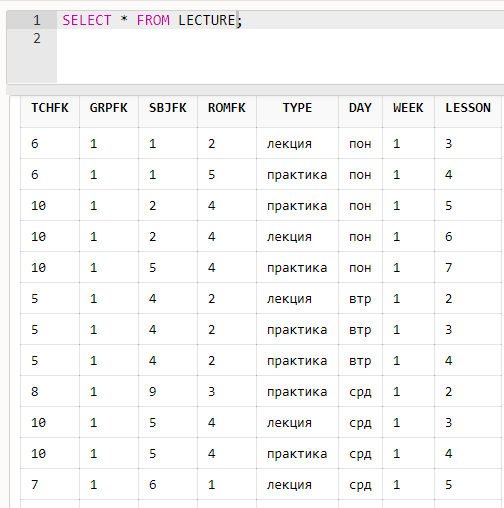Click the SBJFK column header
The width and height of the screenshot is (504, 508).
point(168,108)
